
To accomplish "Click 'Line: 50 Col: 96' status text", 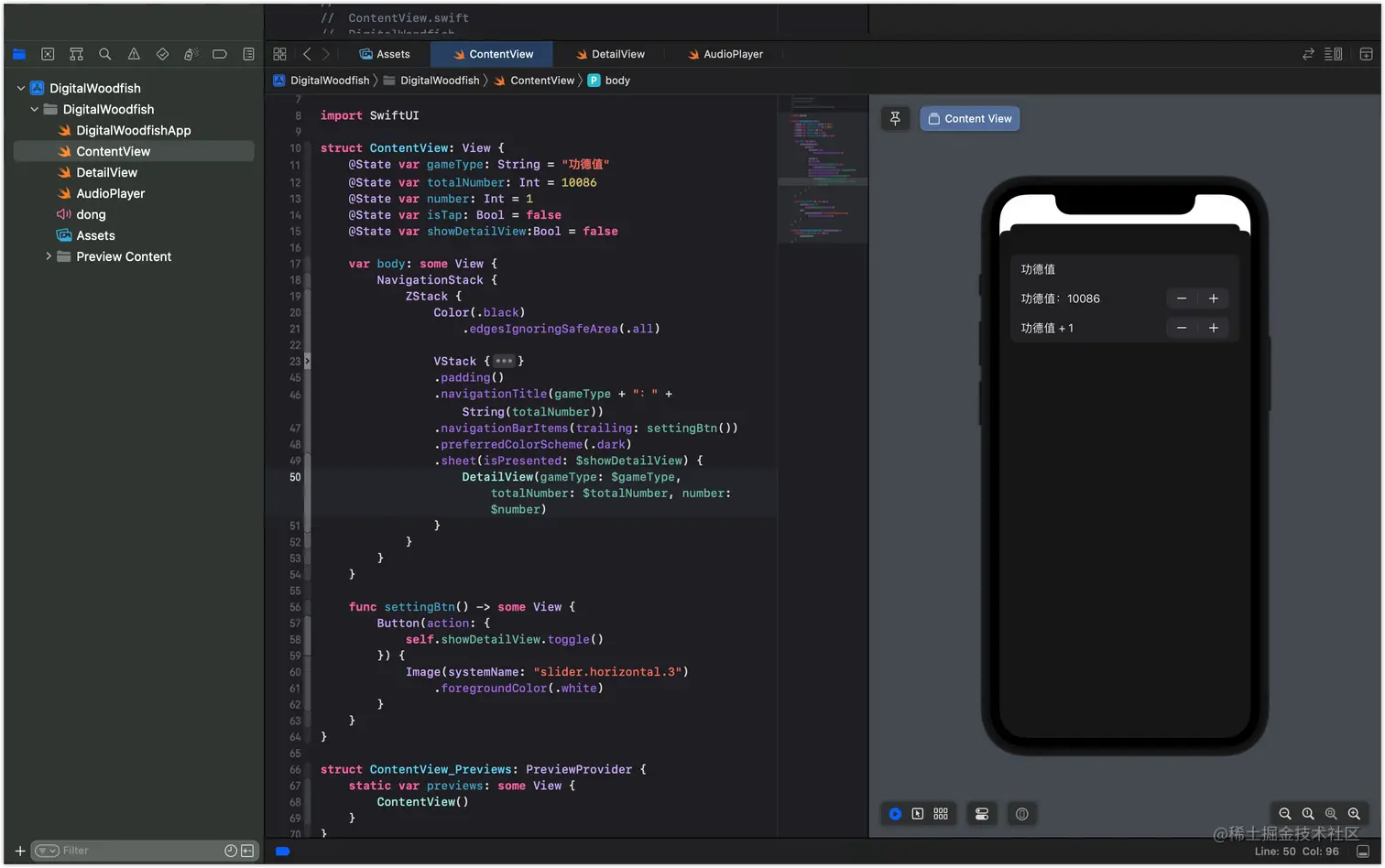I will coord(1296,852).
